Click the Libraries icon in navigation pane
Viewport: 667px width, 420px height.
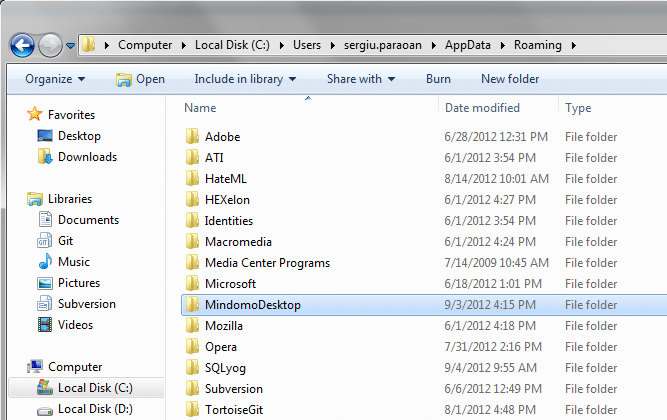pyautogui.click(x=35, y=199)
